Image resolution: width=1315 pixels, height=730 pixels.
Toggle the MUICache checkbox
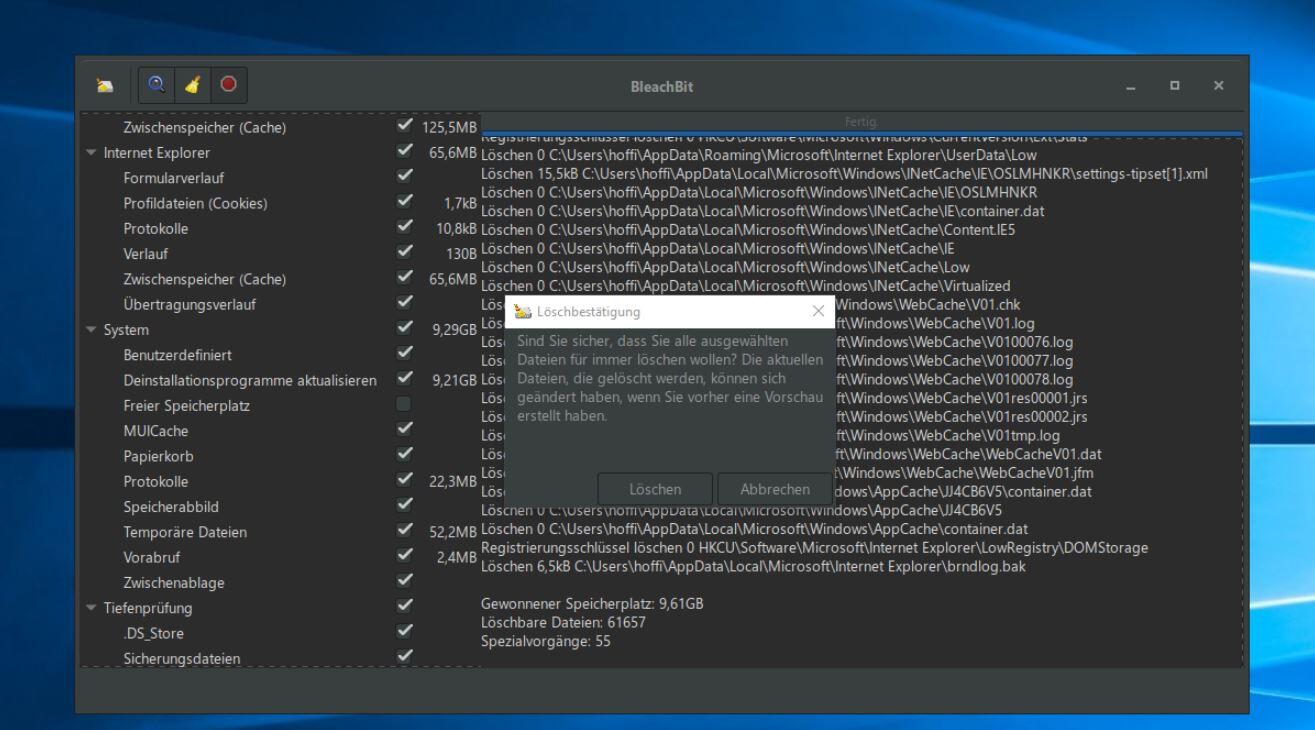point(403,431)
